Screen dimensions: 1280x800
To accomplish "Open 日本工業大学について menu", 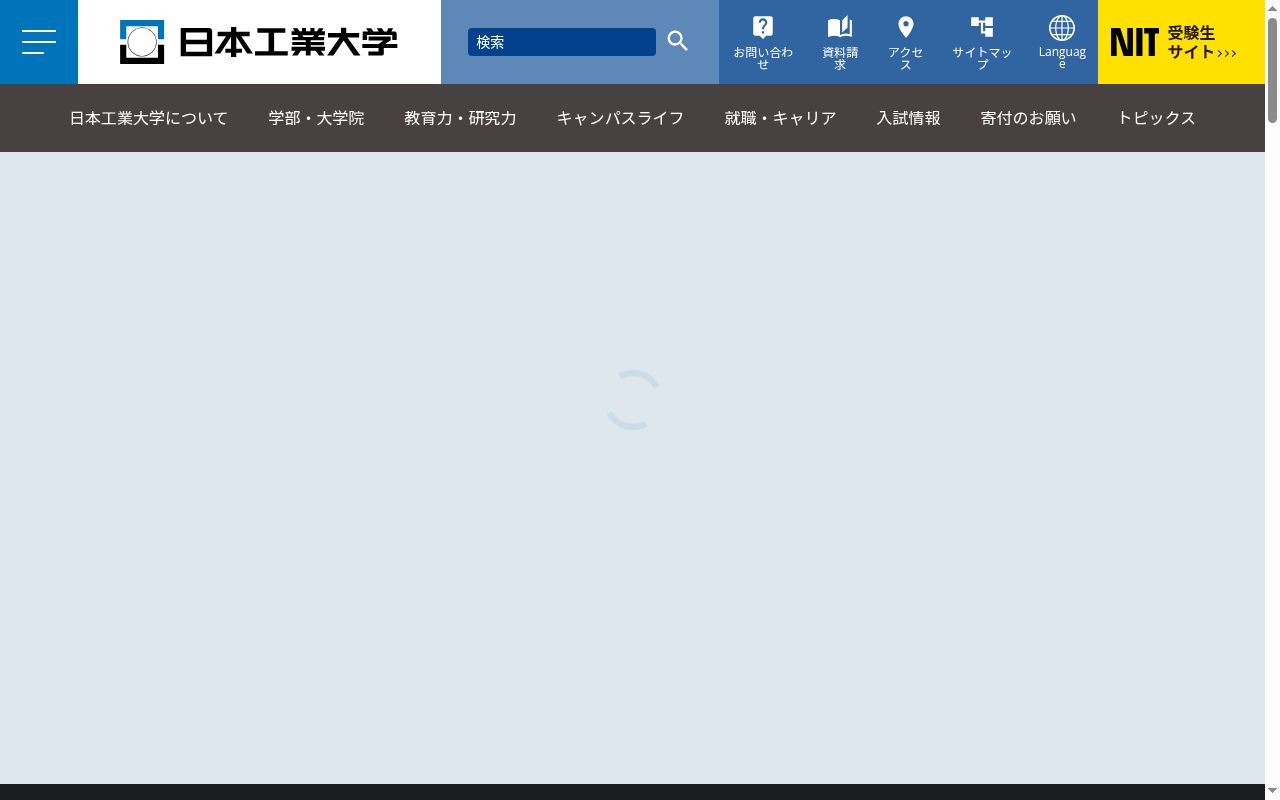I will 149,118.
